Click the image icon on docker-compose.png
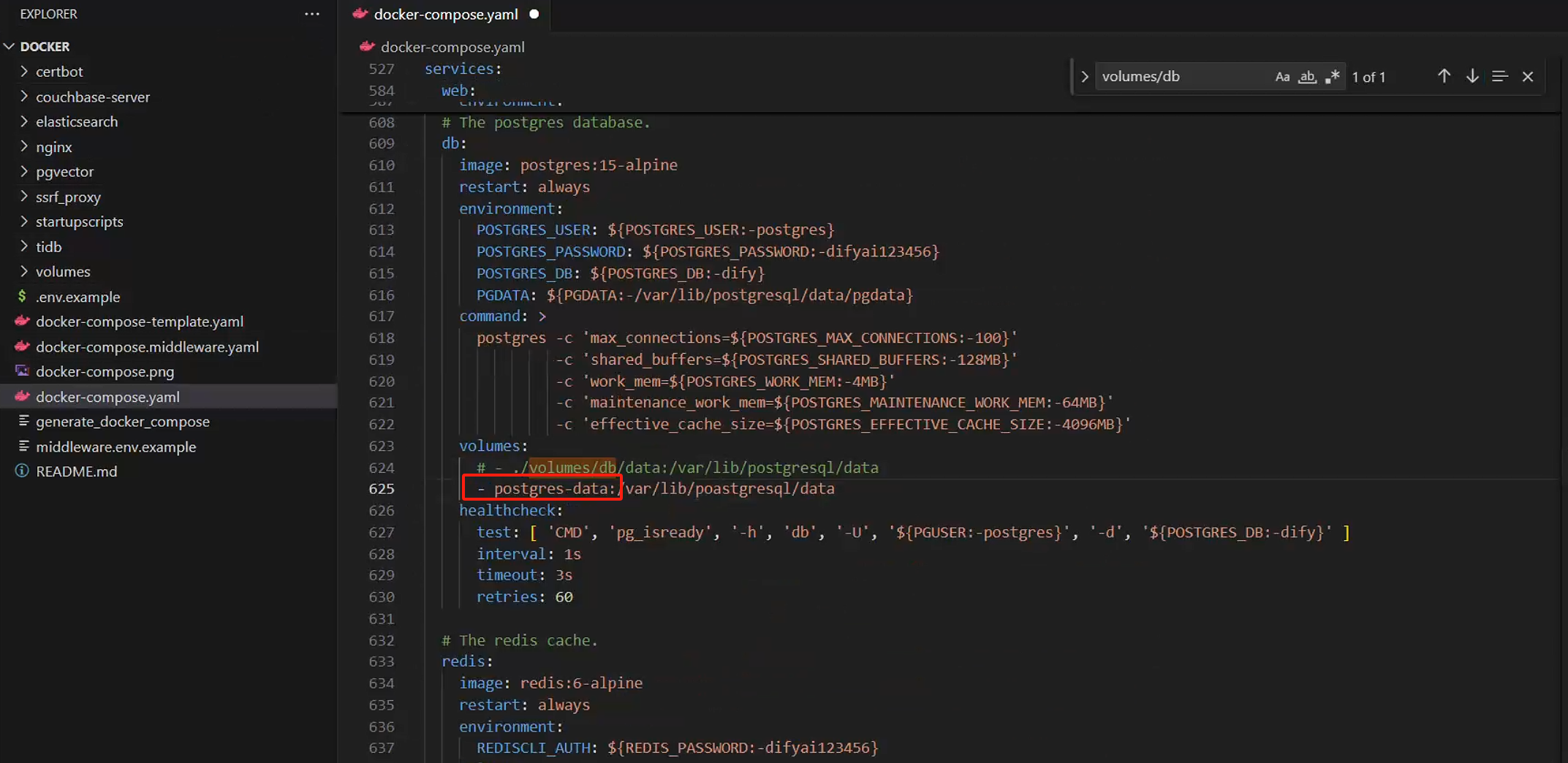This screenshot has height=763, width=1568. [x=22, y=371]
